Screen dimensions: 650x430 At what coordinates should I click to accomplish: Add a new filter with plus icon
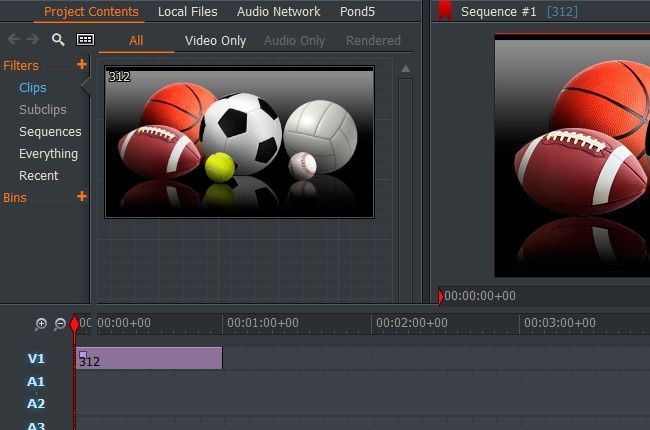point(82,65)
